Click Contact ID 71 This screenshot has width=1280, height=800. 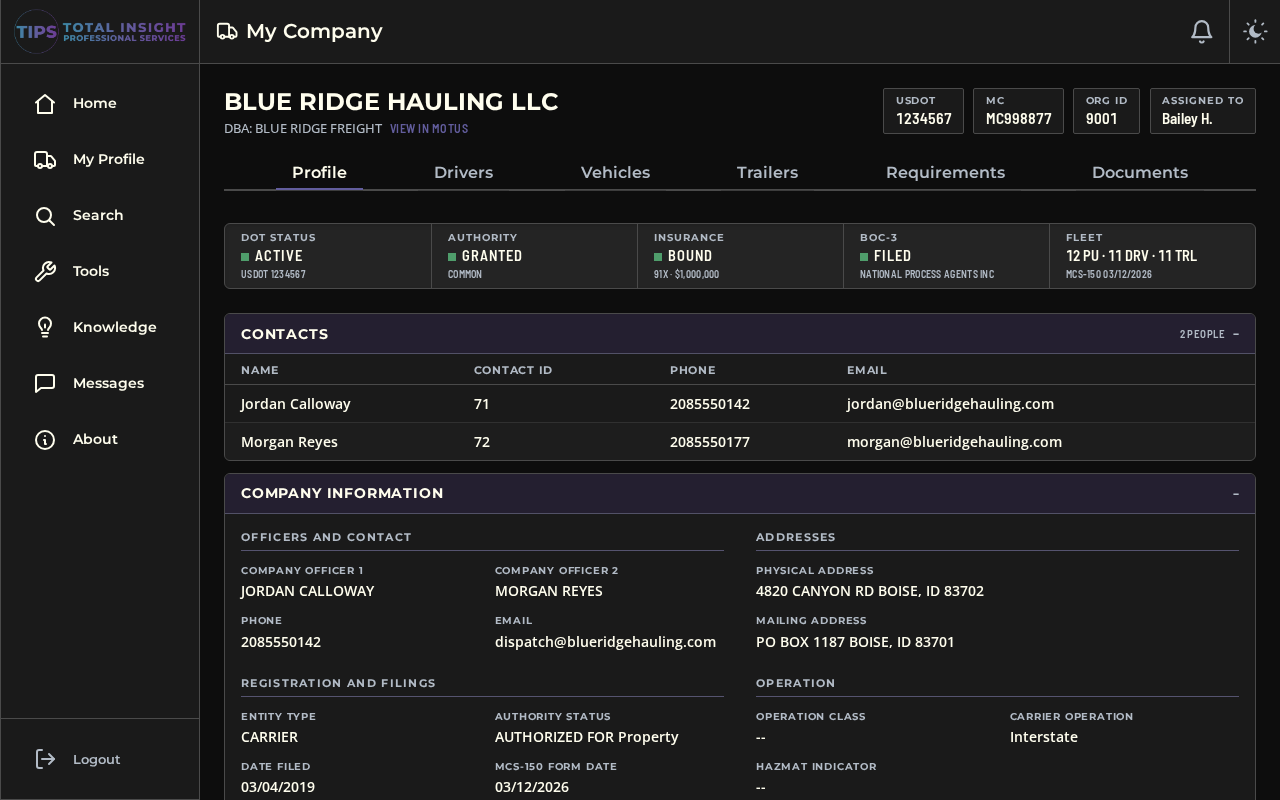tap(482, 404)
